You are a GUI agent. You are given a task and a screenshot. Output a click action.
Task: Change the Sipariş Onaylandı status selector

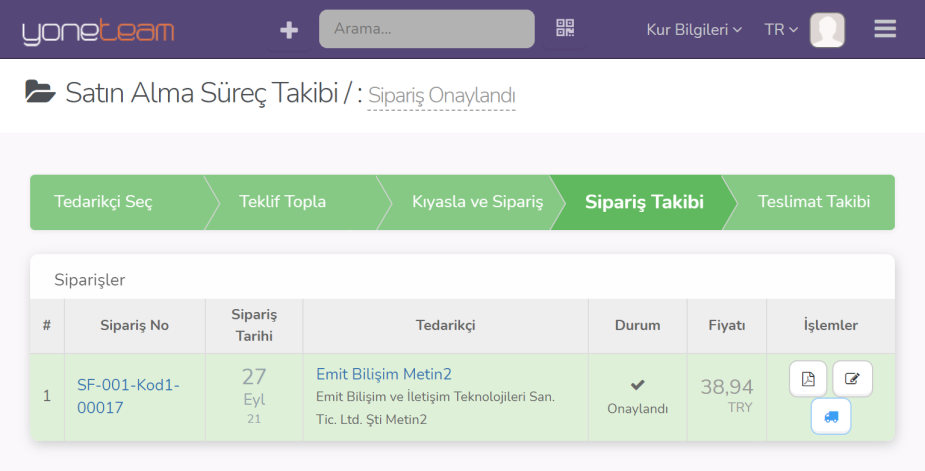441,96
